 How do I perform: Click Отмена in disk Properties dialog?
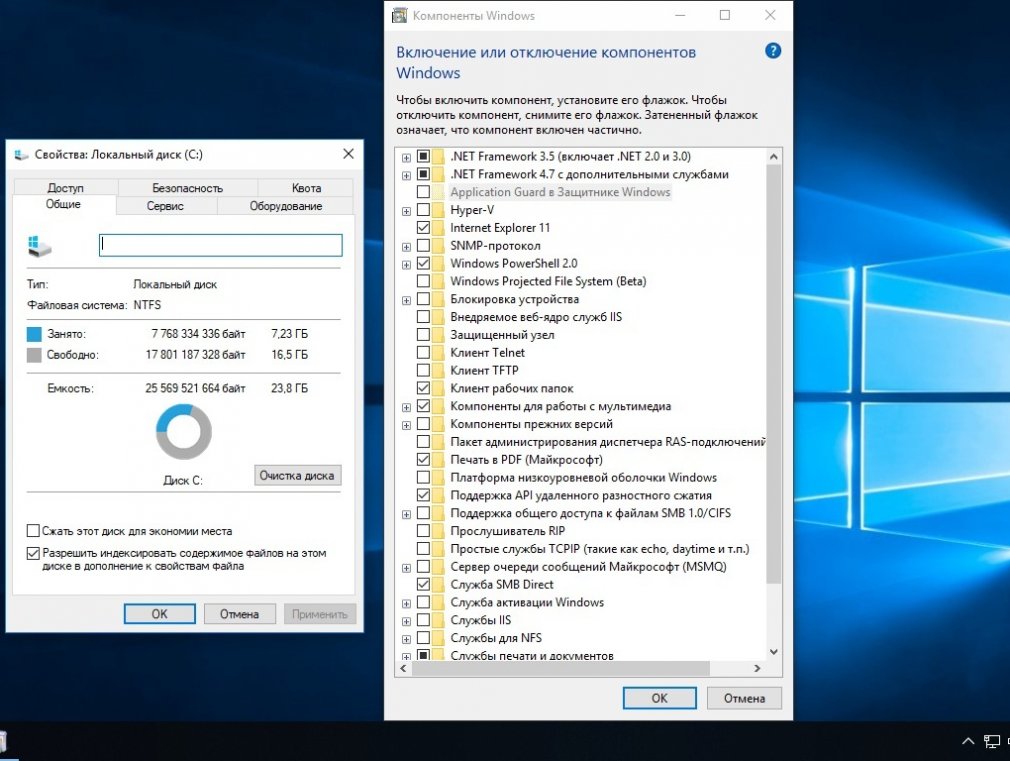(x=239, y=614)
